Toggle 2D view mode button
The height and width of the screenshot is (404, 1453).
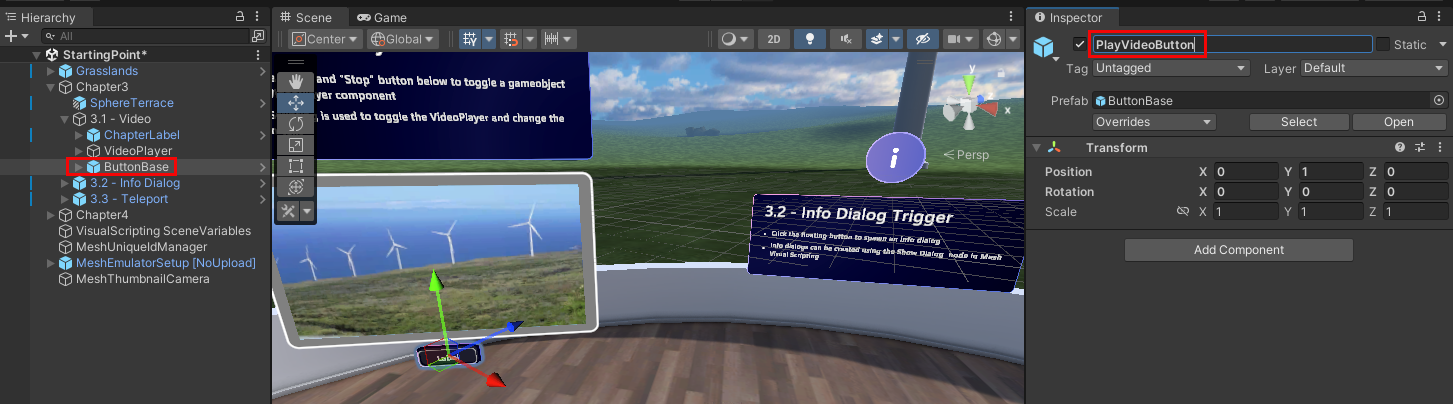[773, 39]
